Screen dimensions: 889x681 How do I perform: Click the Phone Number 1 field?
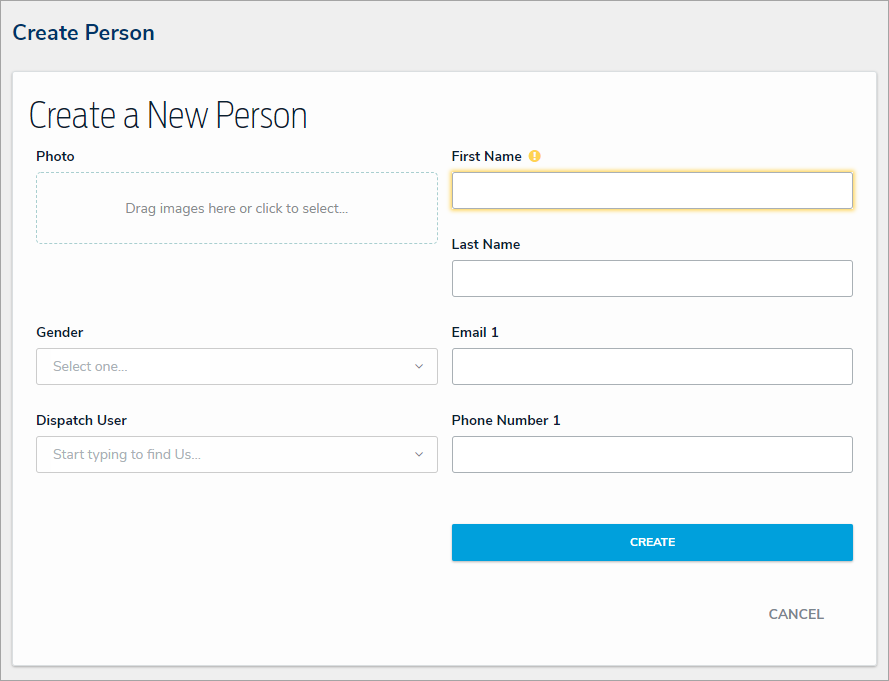point(652,455)
